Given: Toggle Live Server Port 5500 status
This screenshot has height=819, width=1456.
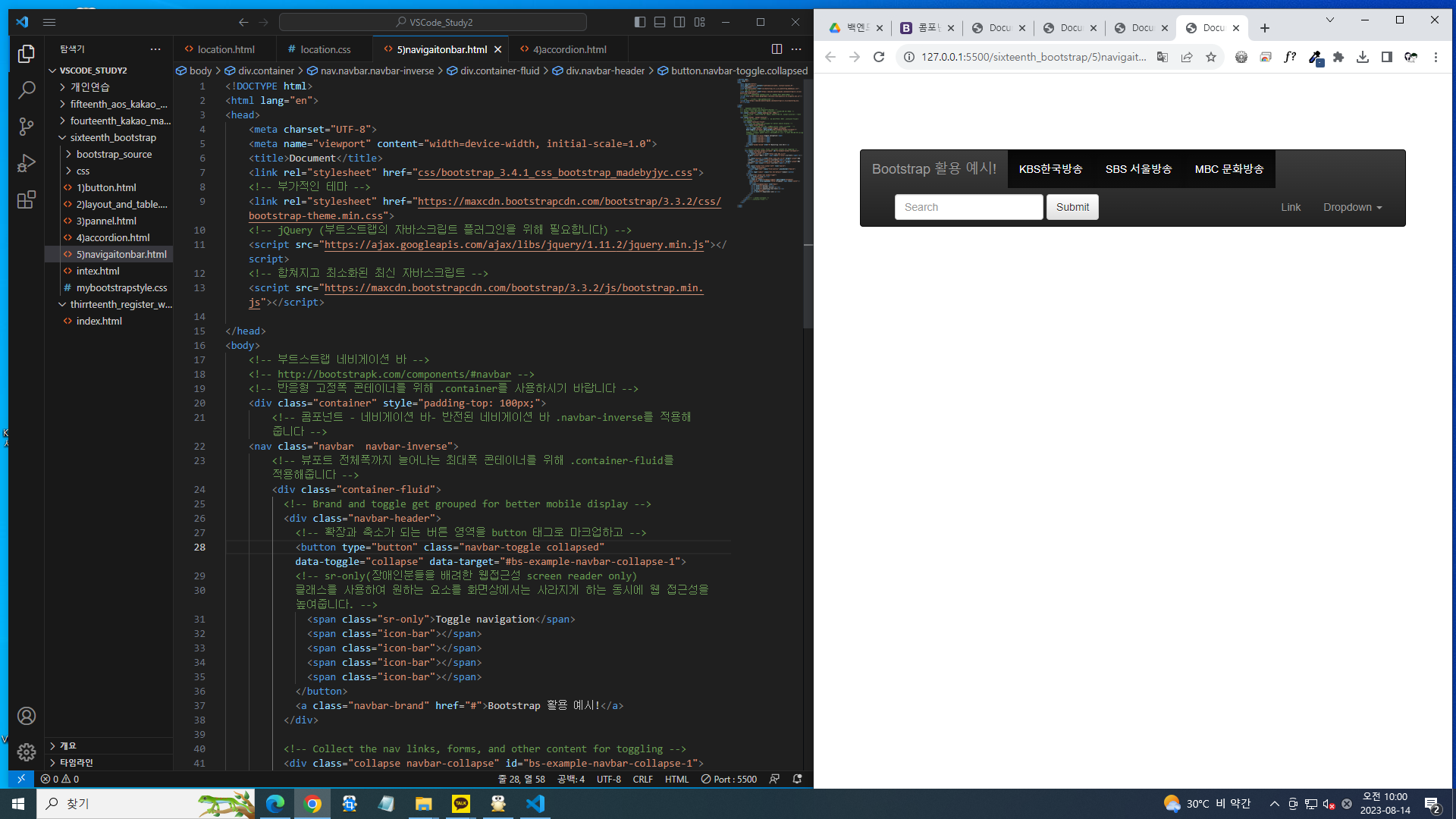Looking at the screenshot, I should pos(729,779).
